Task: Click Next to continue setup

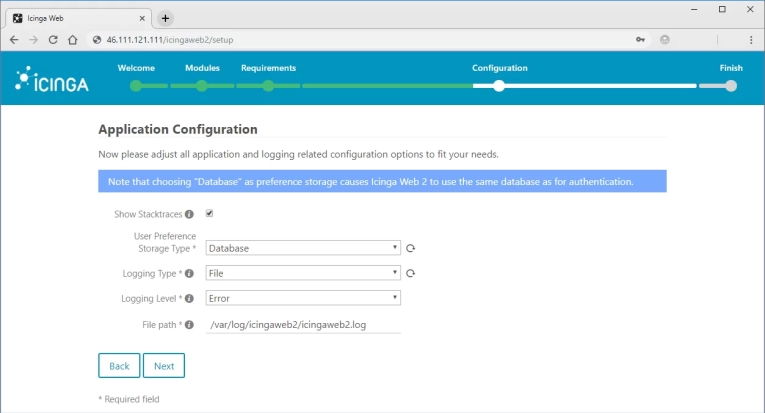Action: tap(164, 366)
